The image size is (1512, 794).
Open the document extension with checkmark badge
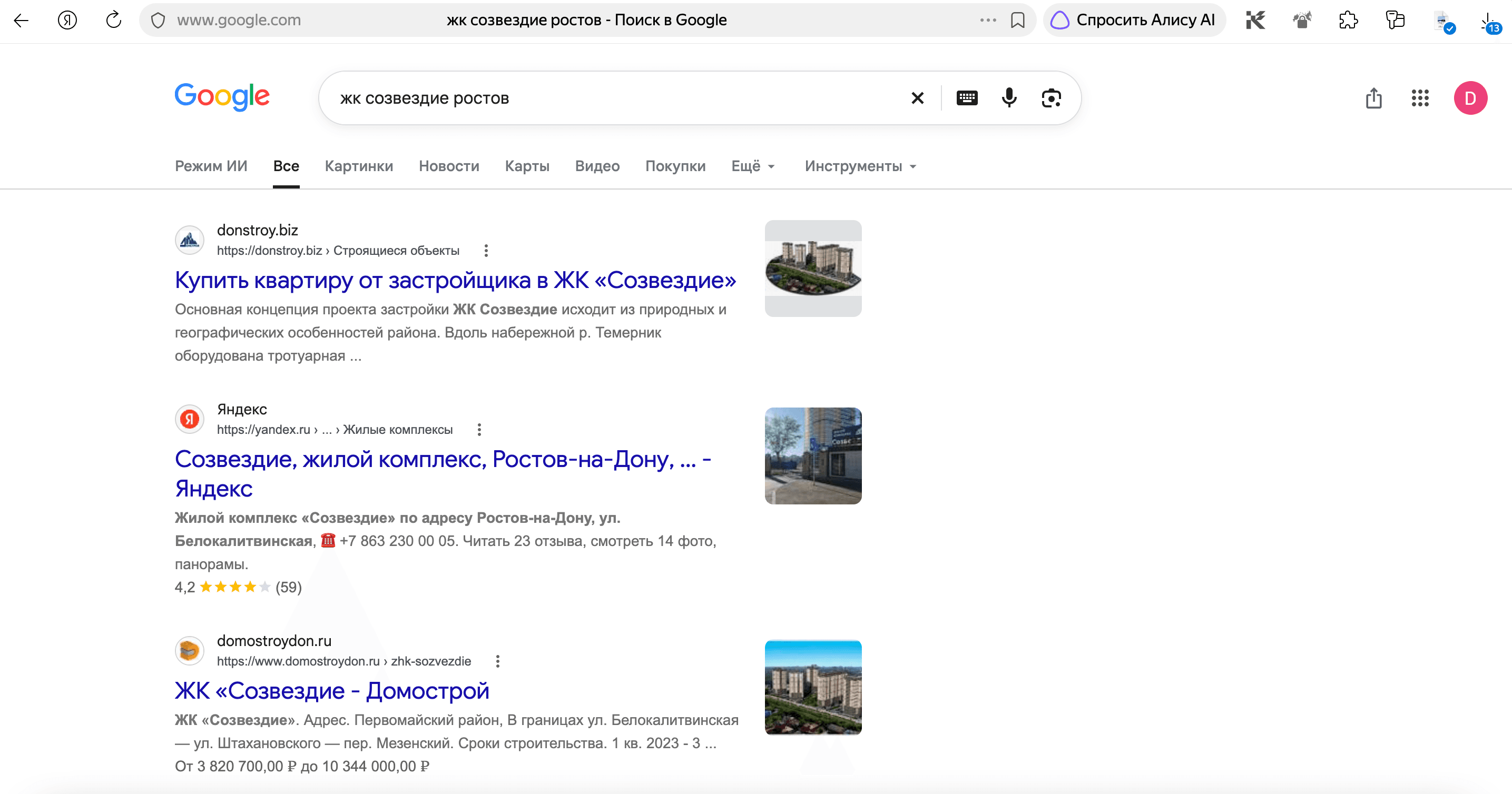tap(1444, 22)
